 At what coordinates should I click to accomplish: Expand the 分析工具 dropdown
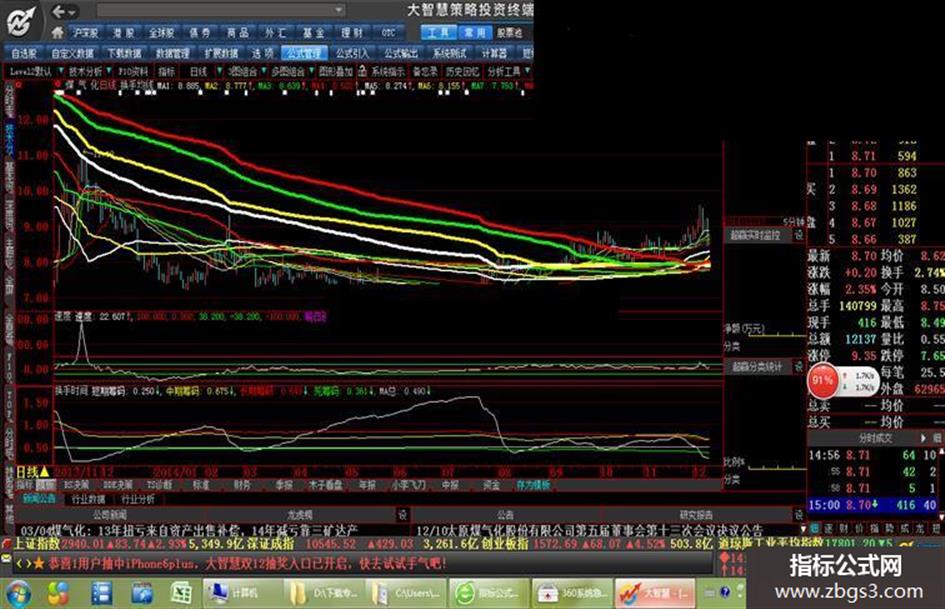pyautogui.click(x=527, y=71)
